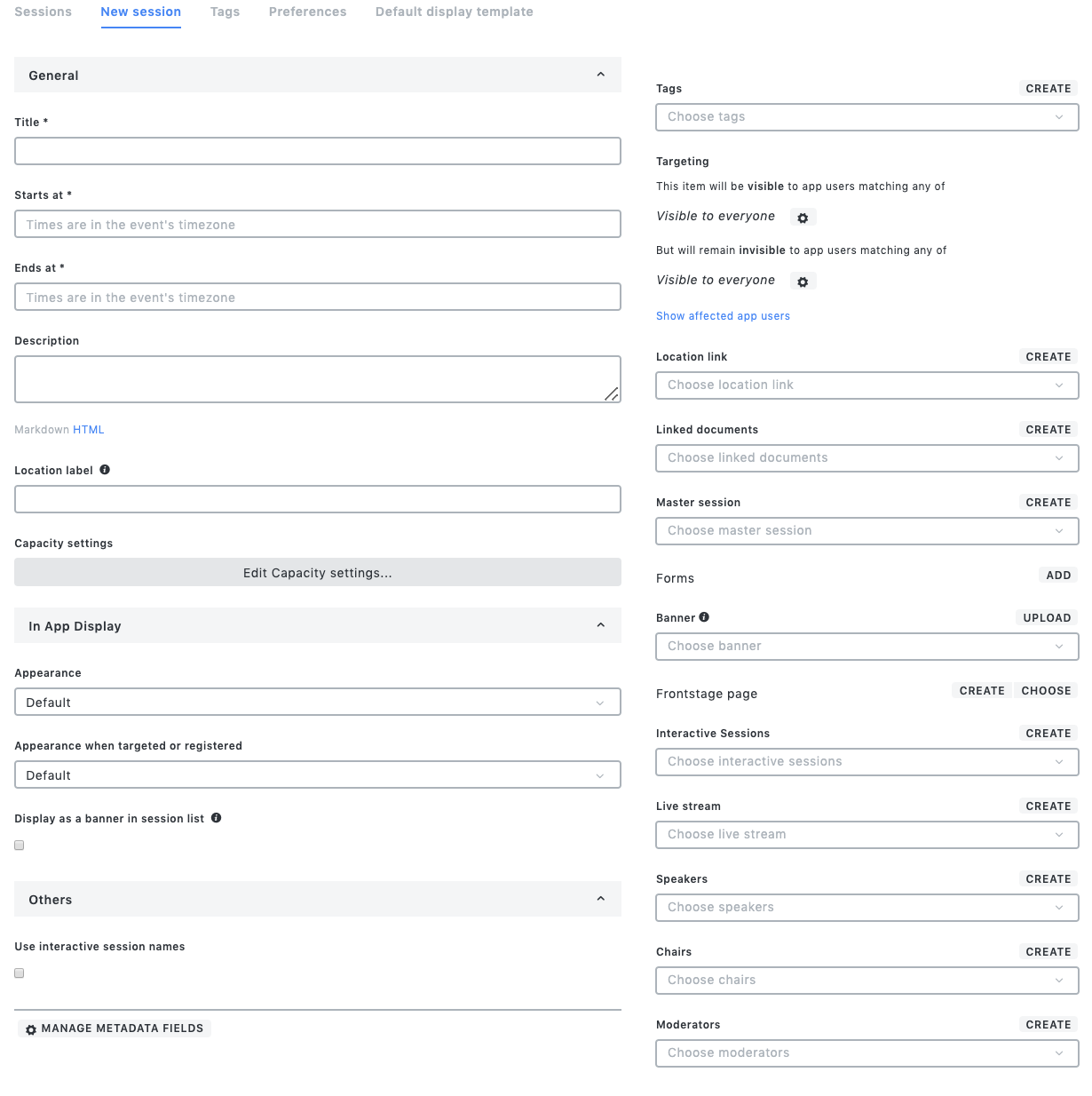
Task: Click the info icon beside Location label
Action: click(105, 469)
